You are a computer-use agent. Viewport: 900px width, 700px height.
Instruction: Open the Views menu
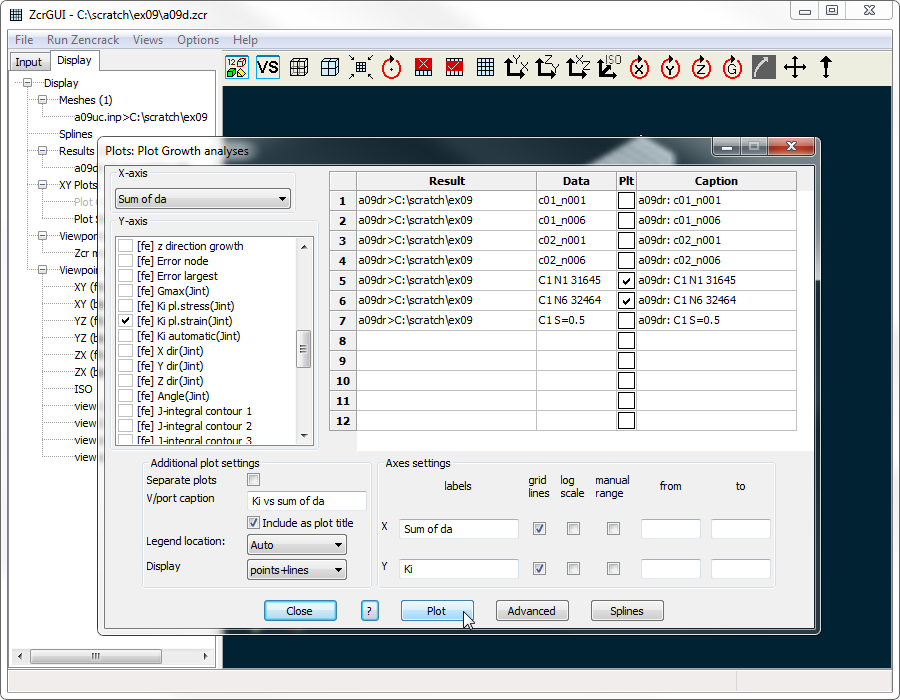(x=148, y=40)
